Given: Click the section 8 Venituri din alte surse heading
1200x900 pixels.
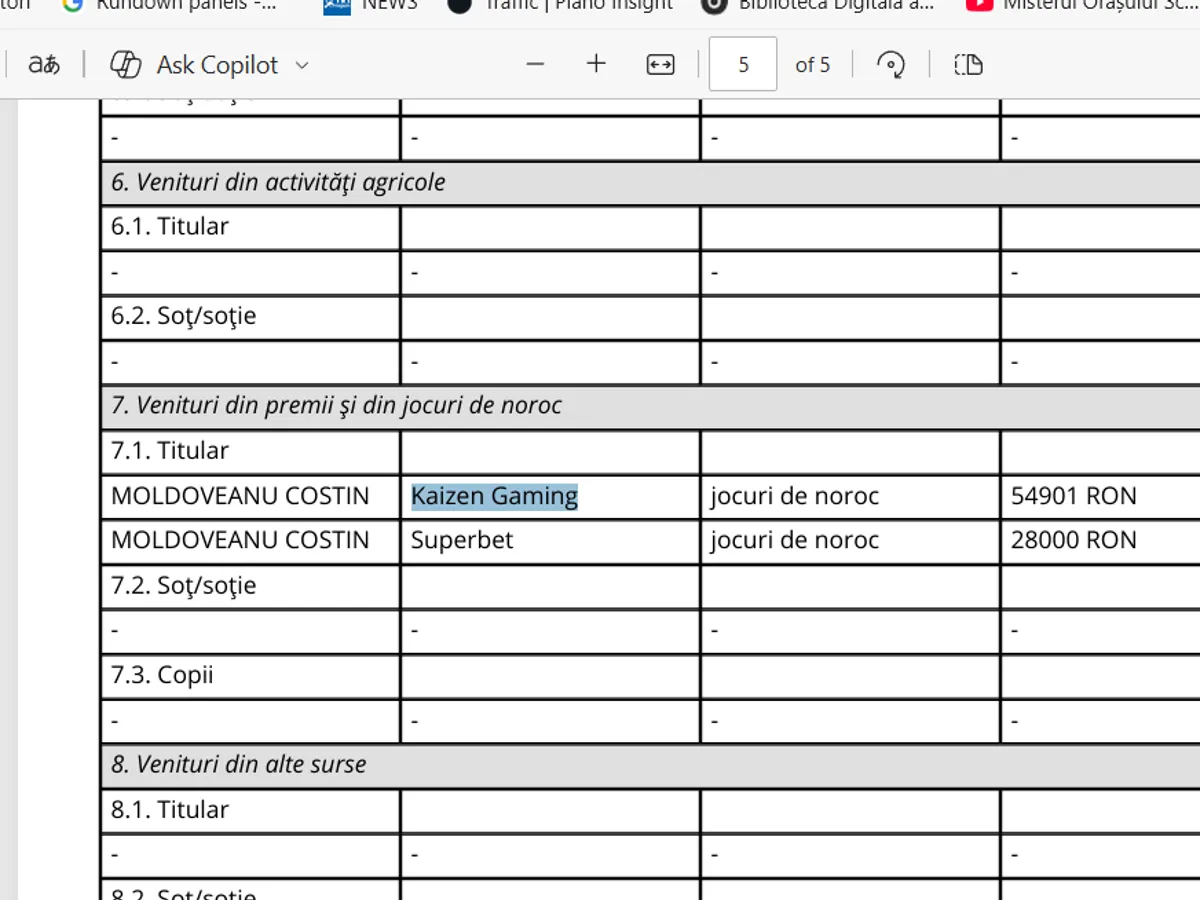Looking at the screenshot, I should tap(239, 765).
